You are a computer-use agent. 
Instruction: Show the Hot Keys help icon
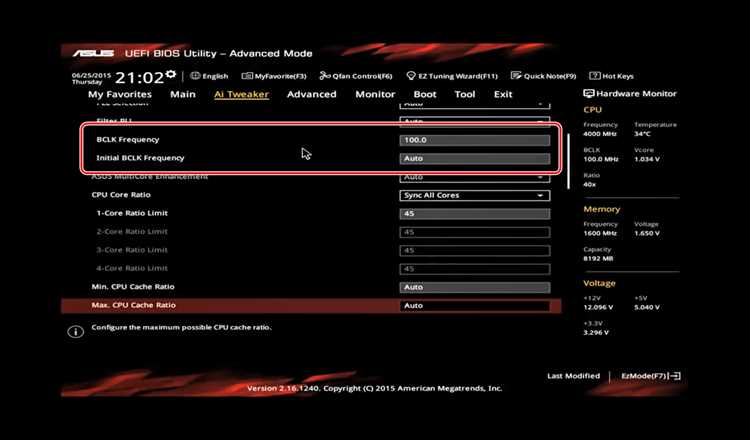pyautogui.click(x=595, y=76)
